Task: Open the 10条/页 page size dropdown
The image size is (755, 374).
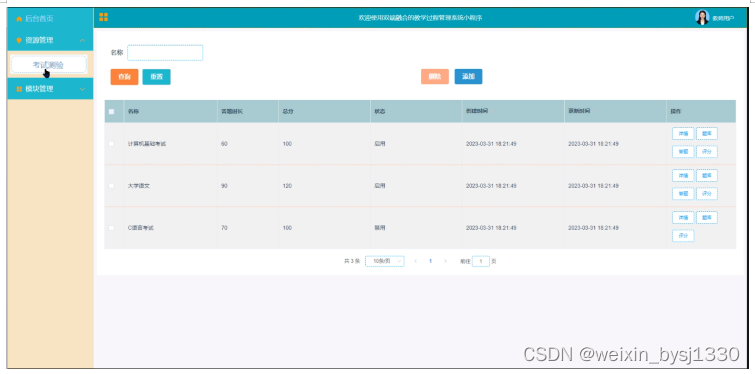Action: pos(385,261)
